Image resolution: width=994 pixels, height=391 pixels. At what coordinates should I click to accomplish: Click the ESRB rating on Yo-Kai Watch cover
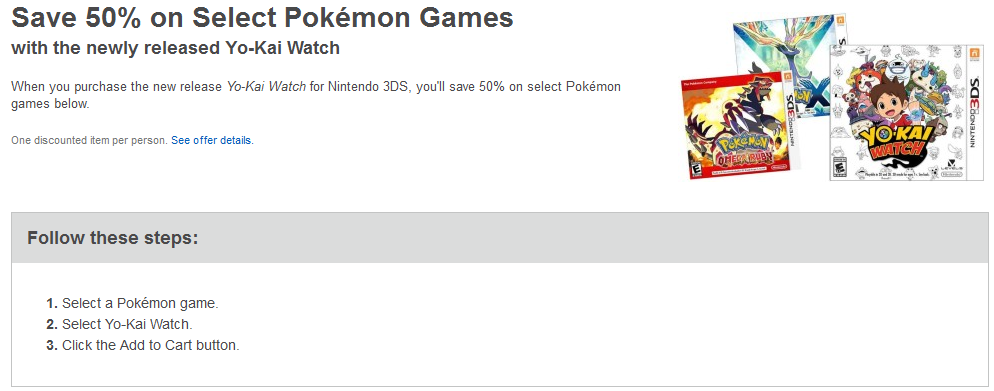coord(841,167)
